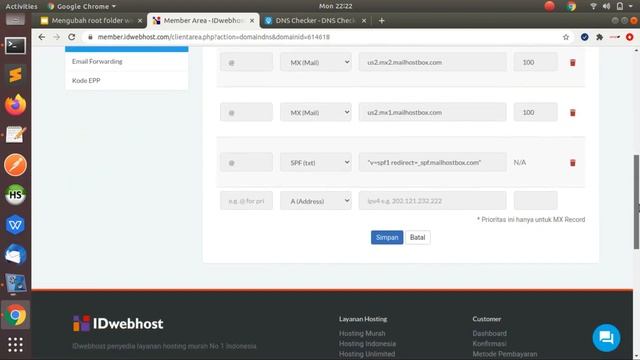Open Metode Pembayaran footer link
Viewport: 640px width, 360px height.
(505, 354)
